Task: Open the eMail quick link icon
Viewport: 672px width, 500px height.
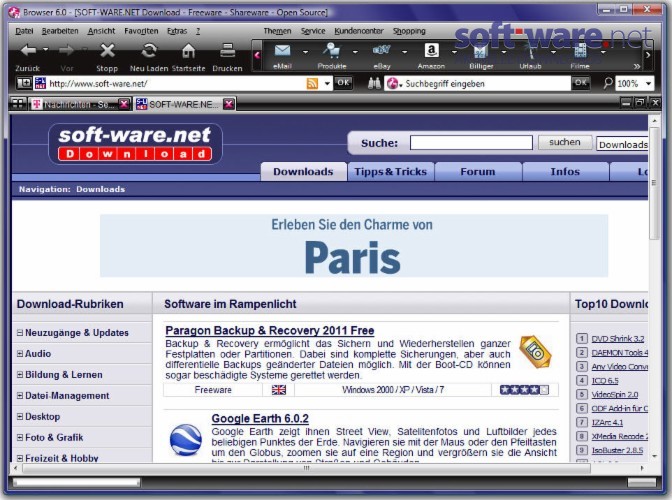Action: (282, 51)
